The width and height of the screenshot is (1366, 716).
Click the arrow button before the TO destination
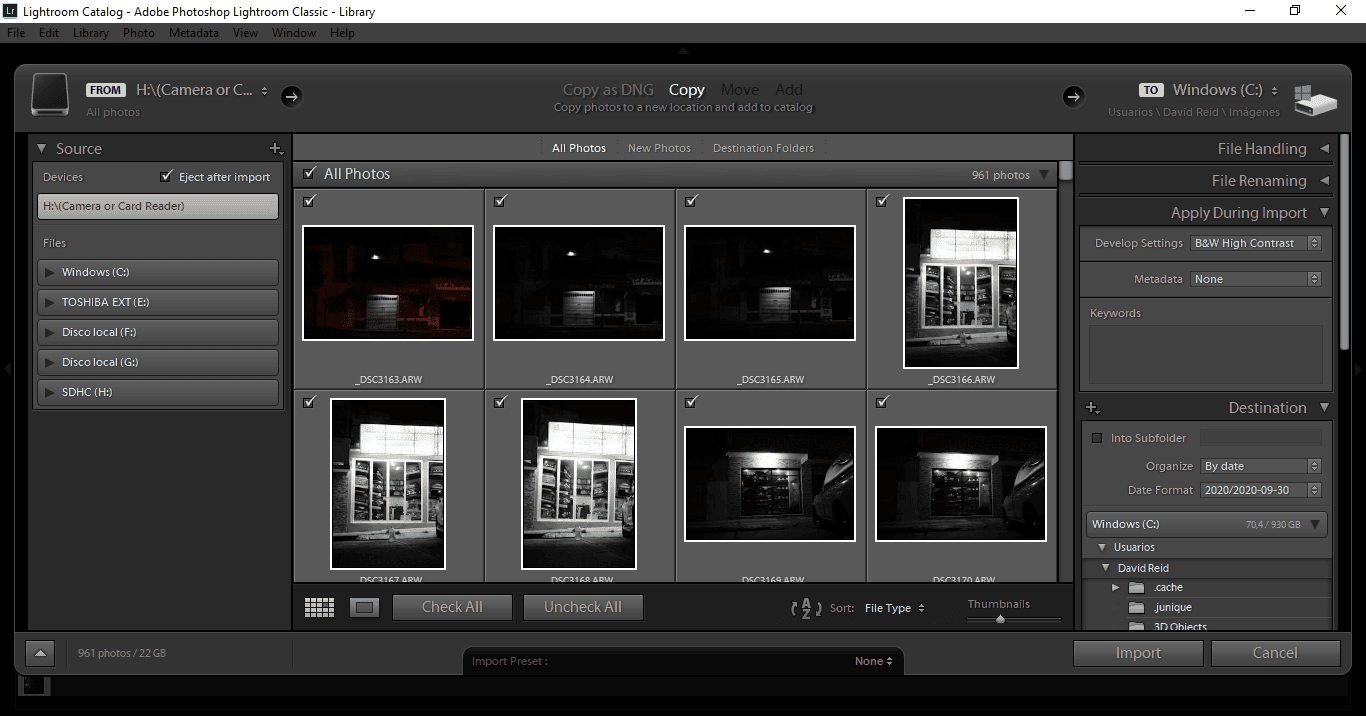coord(1073,96)
